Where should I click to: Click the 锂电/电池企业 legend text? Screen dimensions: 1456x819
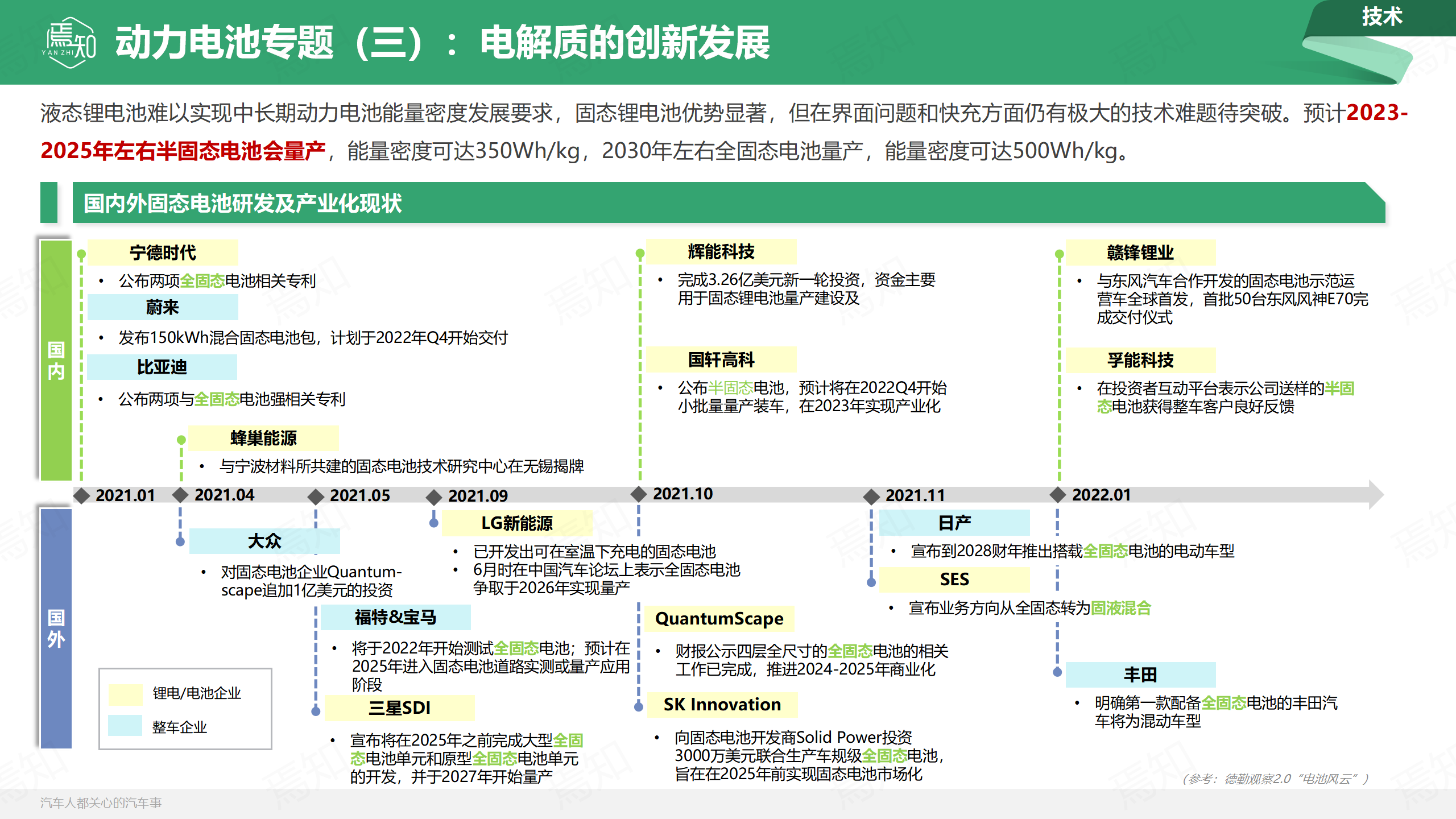197,693
